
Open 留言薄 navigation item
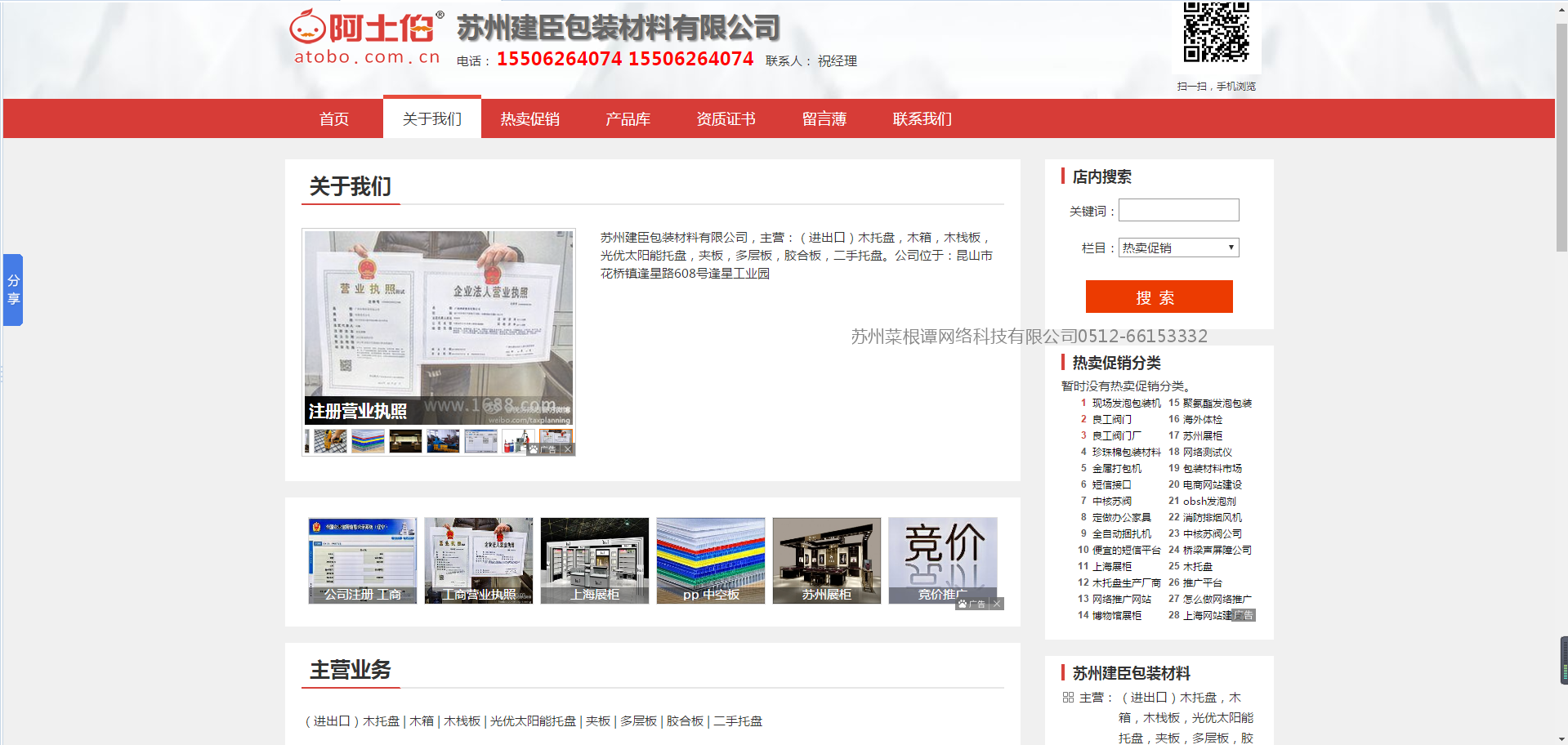coord(824,119)
